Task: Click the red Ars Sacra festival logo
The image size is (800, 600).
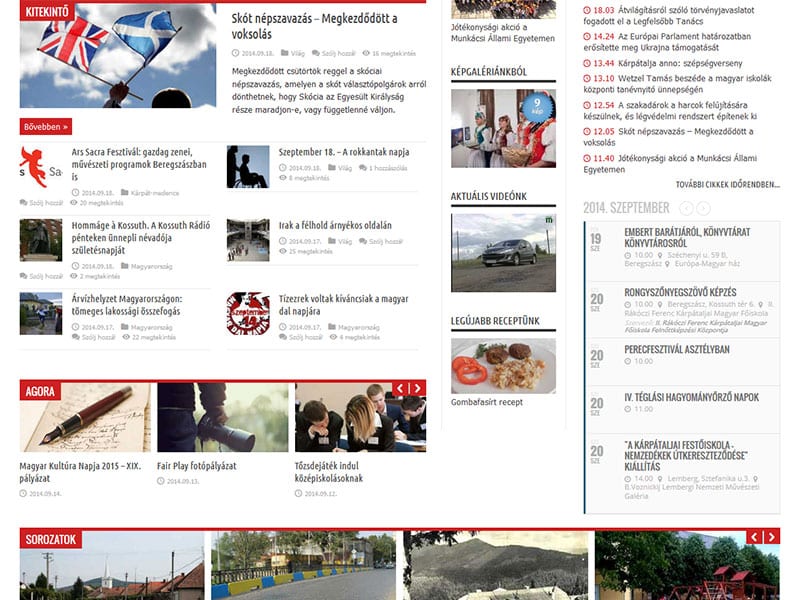Action: [40, 167]
